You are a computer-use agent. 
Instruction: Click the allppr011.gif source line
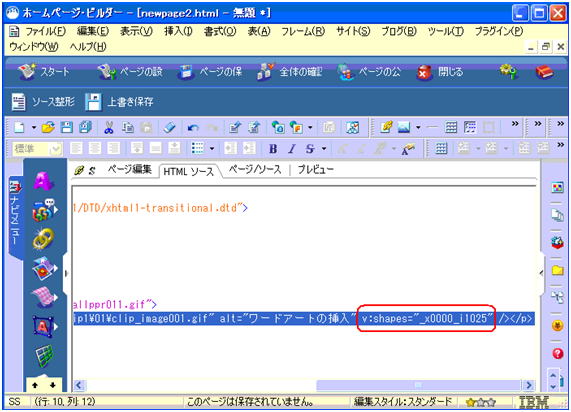click(x=115, y=304)
